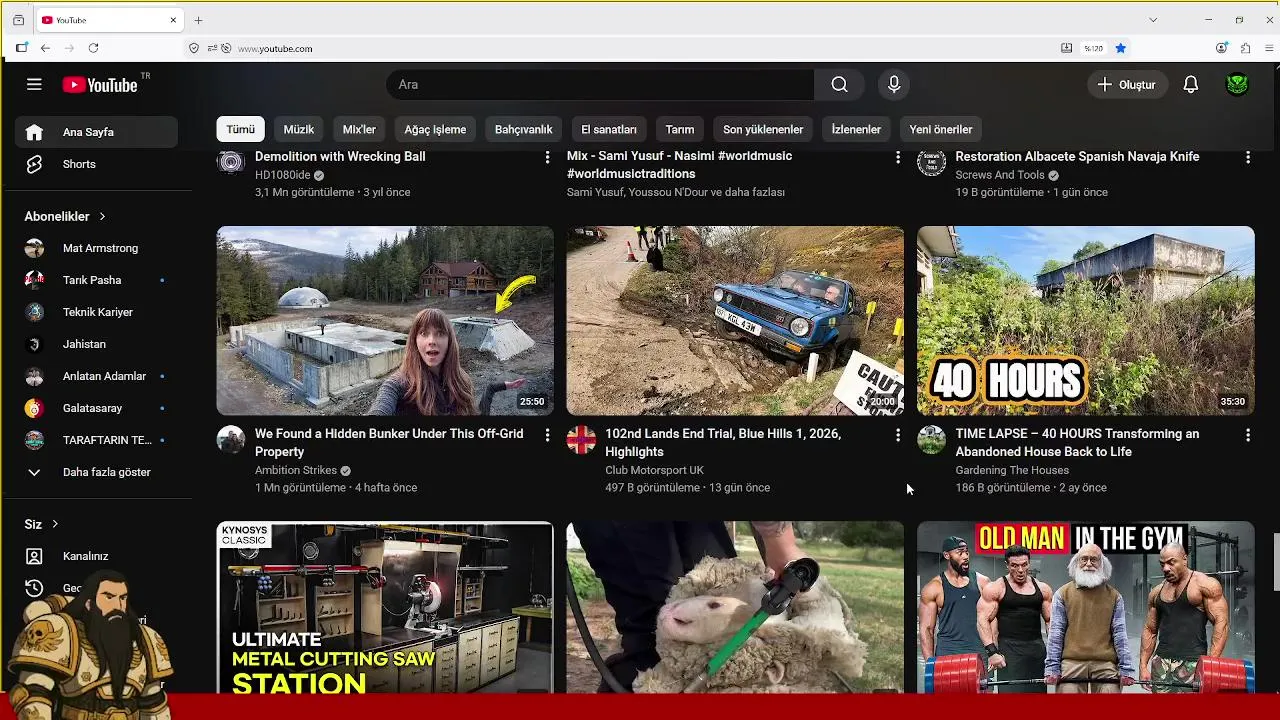Open options for Hidden Bunker video

[547, 435]
